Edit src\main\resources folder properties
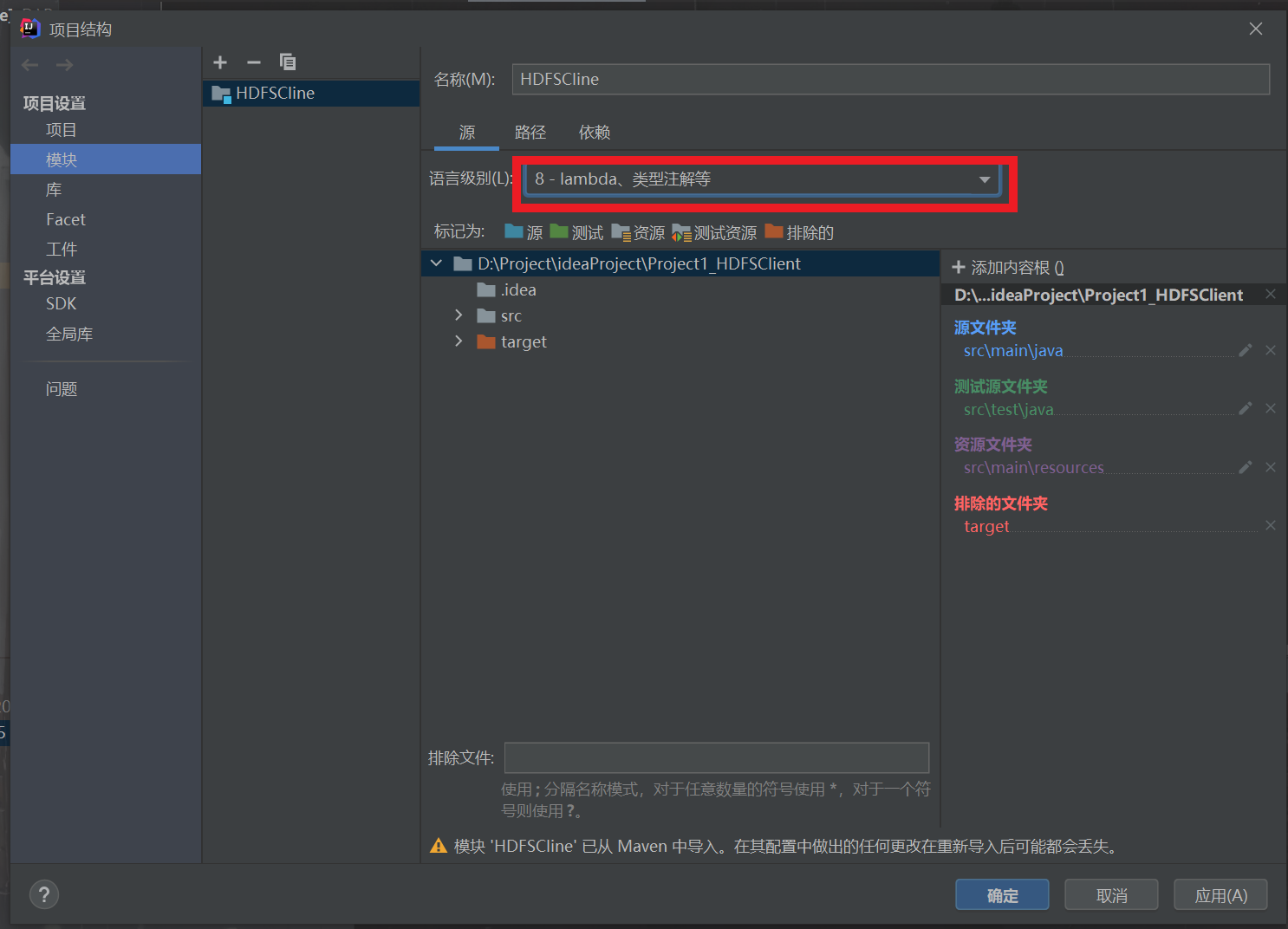 (x=1246, y=467)
